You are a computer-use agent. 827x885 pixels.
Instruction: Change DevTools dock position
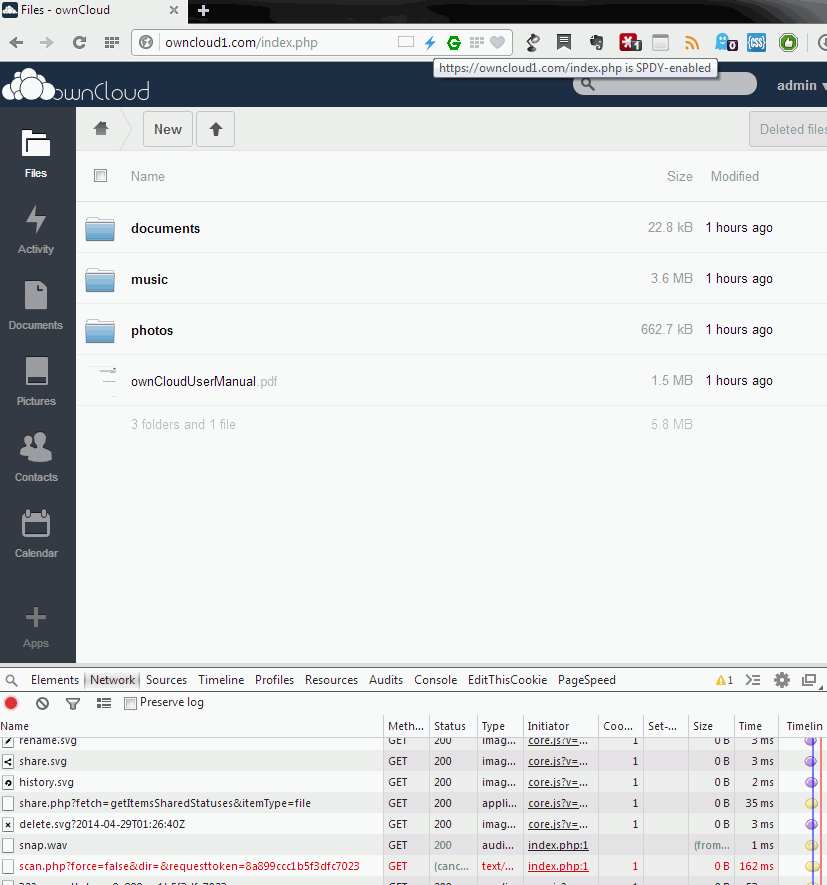(x=810, y=680)
